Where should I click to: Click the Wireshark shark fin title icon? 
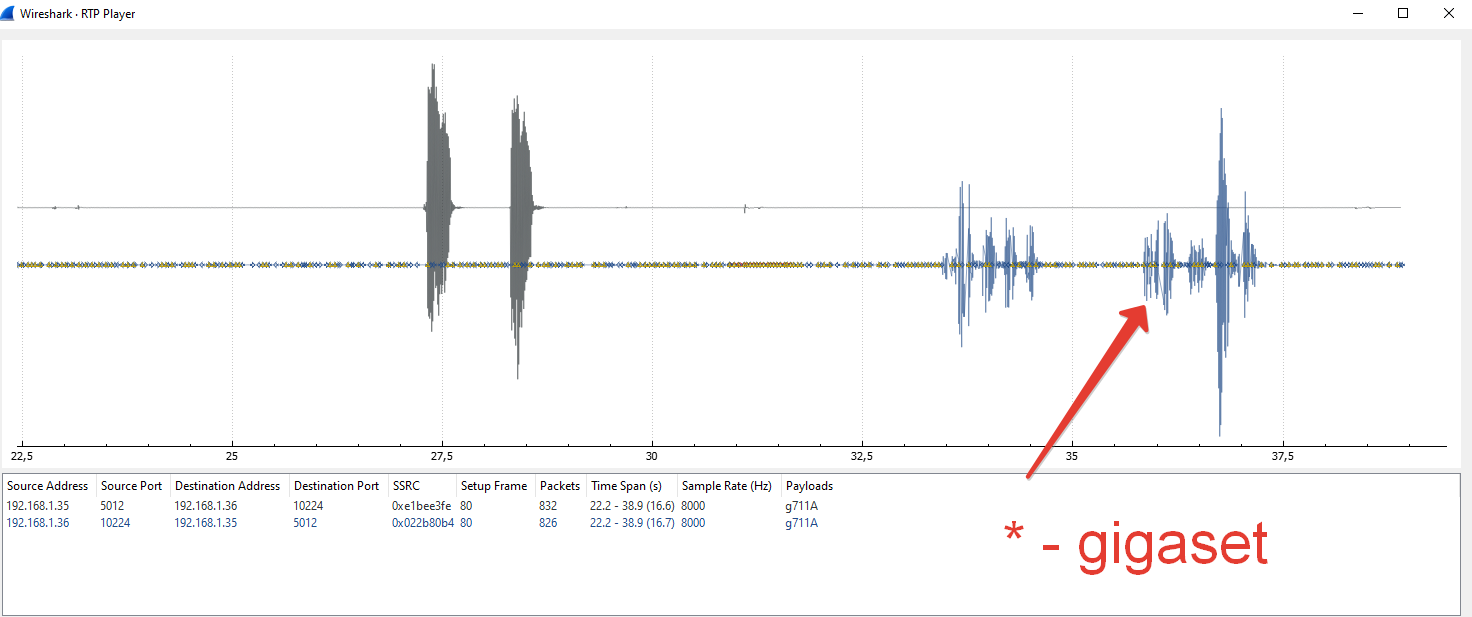[x=8, y=13]
